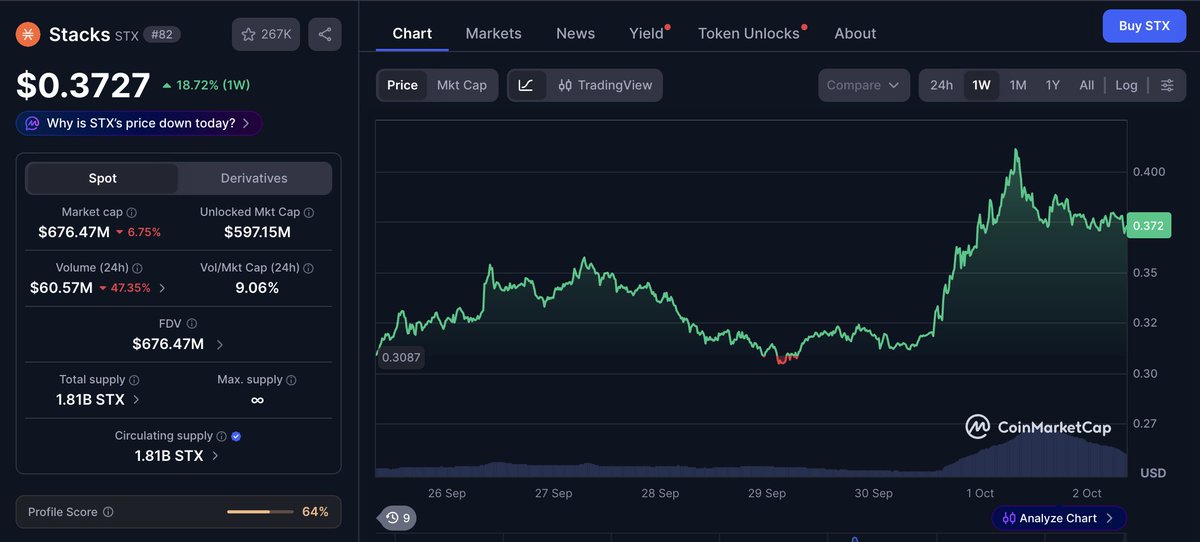Add Stacks to watchlist via star button
Image resolution: width=1200 pixels, height=542 pixels.
[265, 34]
